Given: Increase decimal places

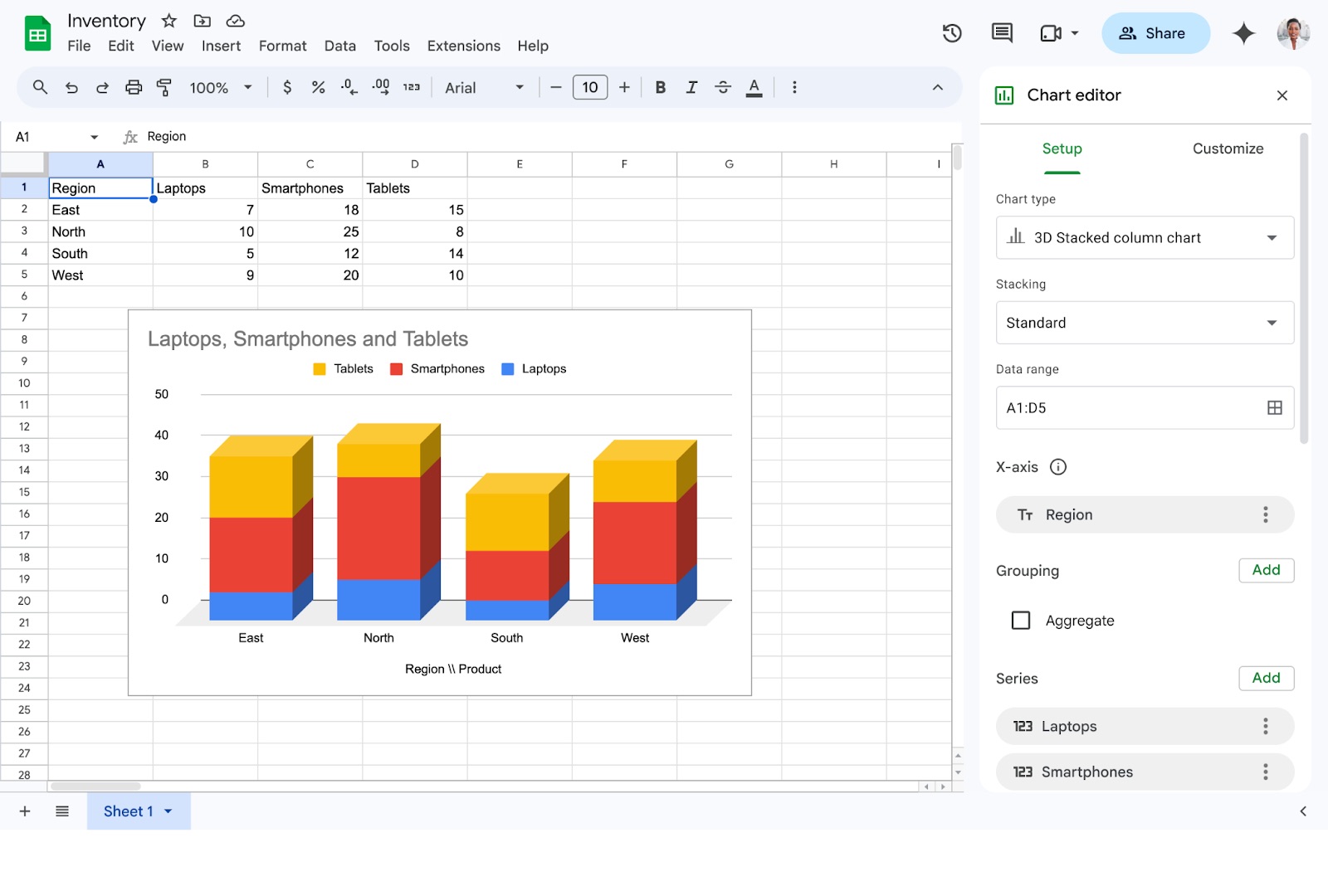Looking at the screenshot, I should point(381,87).
